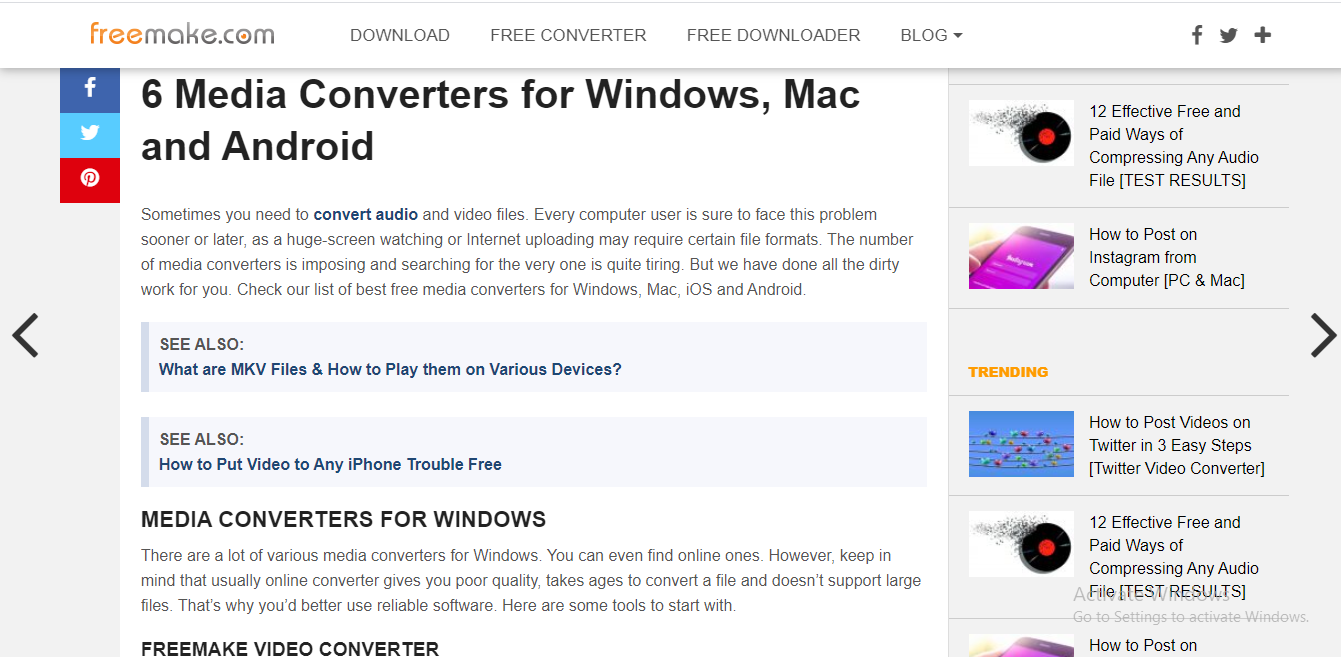Click the freemake.com logo
This screenshot has height=657, width=1341.
pos(182,34)
